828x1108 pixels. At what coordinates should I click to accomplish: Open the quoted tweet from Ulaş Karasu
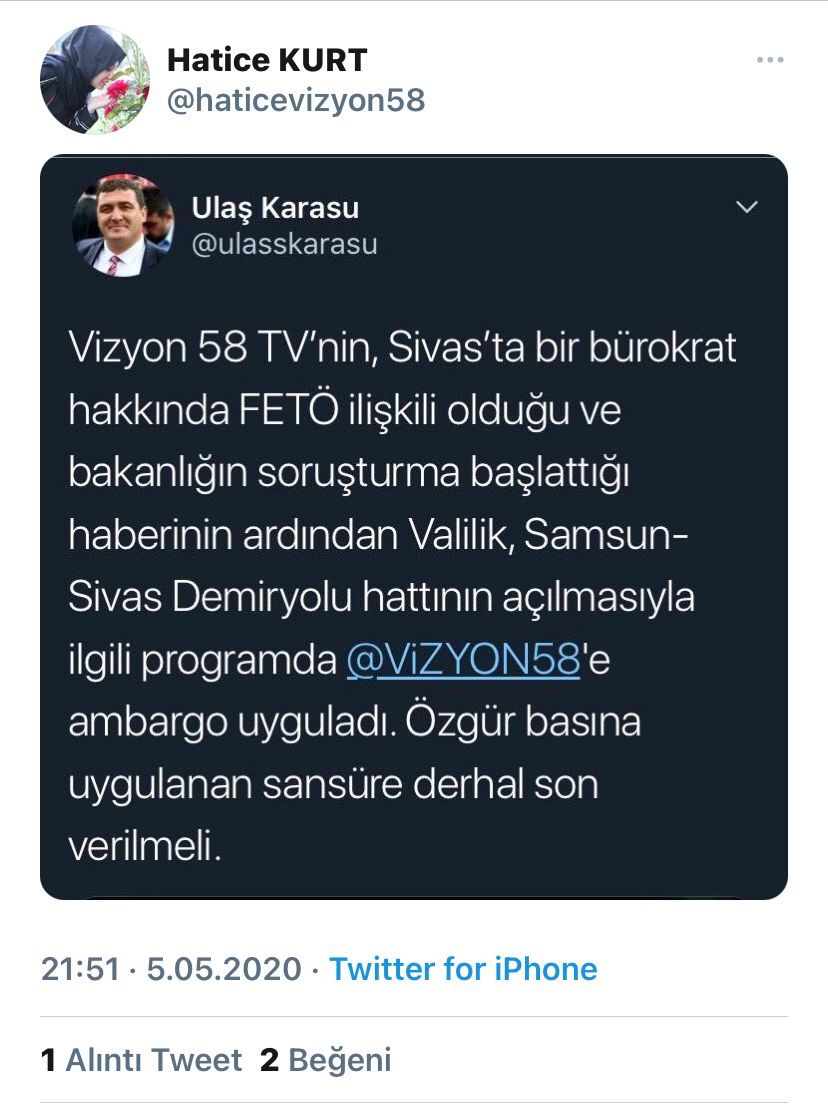click(x=414, y=527)
